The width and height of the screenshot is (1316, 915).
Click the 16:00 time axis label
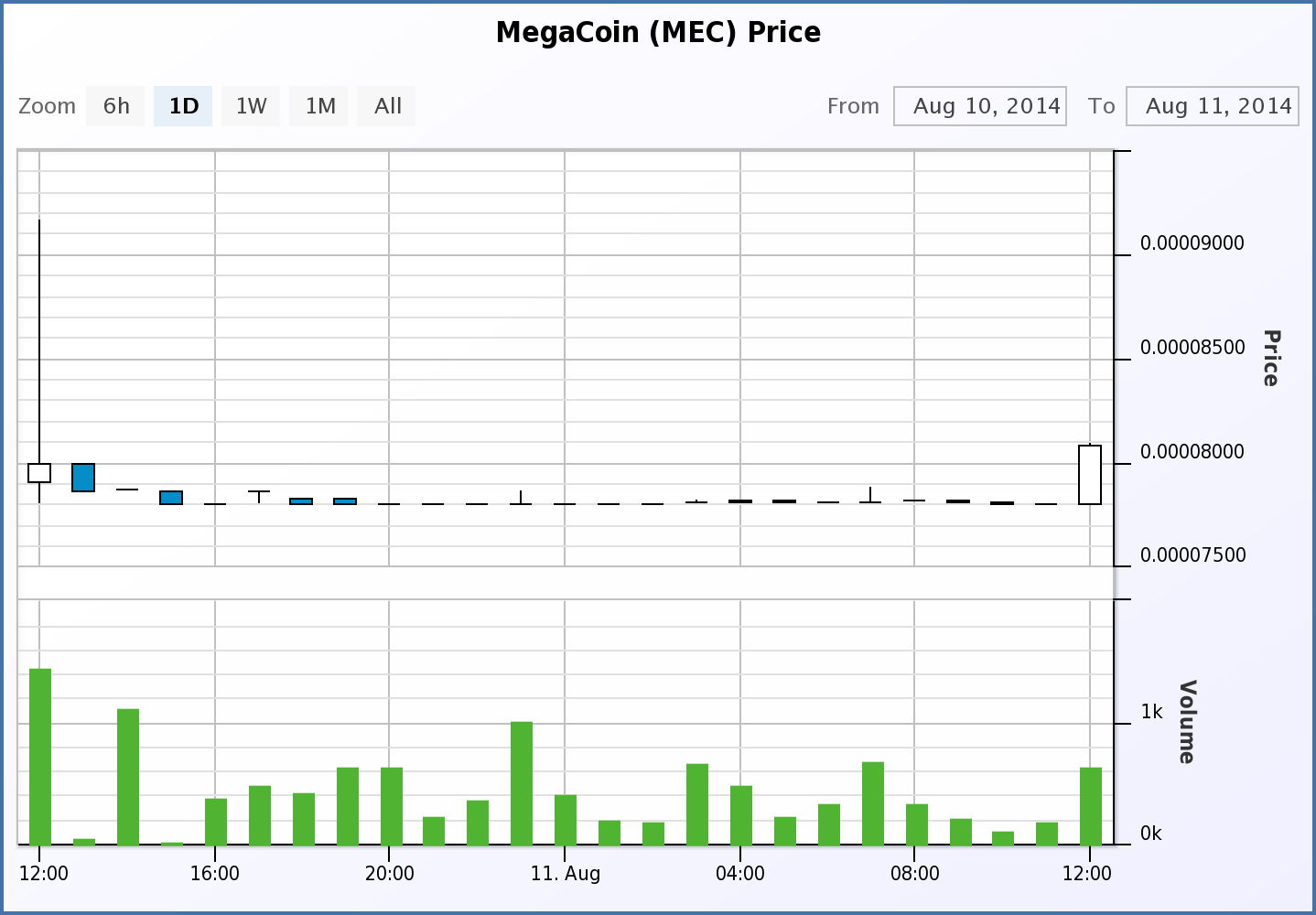point(215,874)
